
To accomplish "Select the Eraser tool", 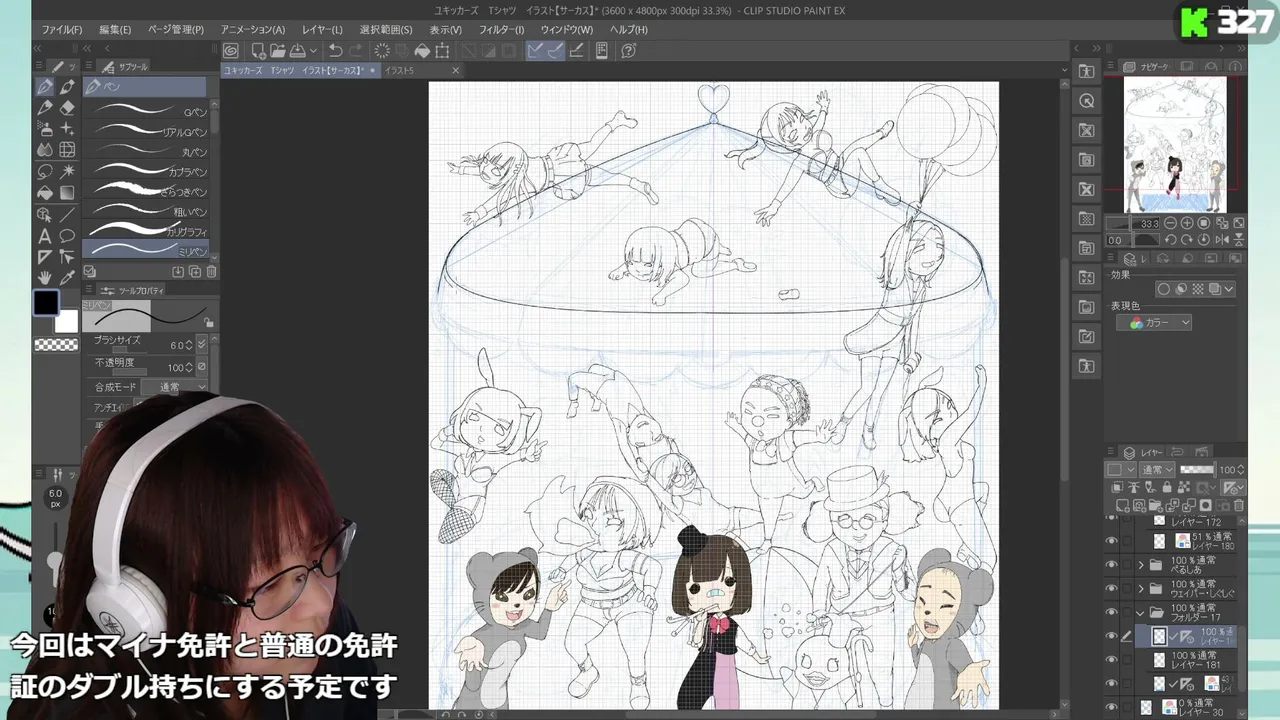I will [x=67, y=108].
